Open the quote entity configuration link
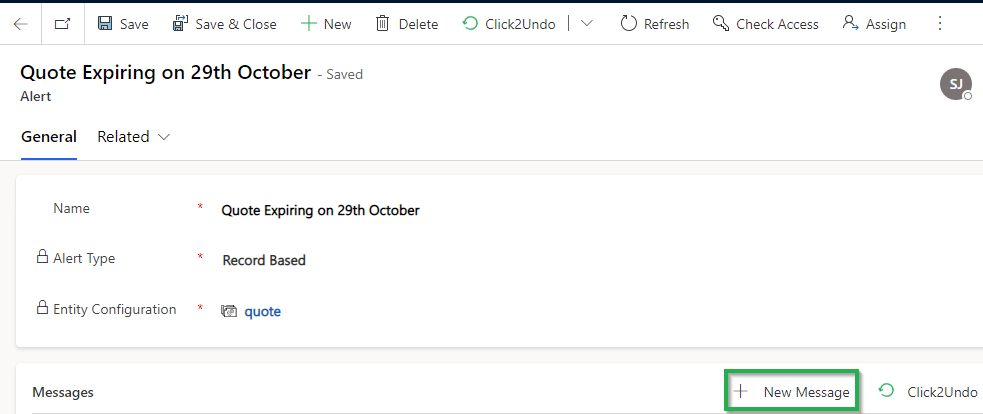983x414 pixels. (262, 311)
